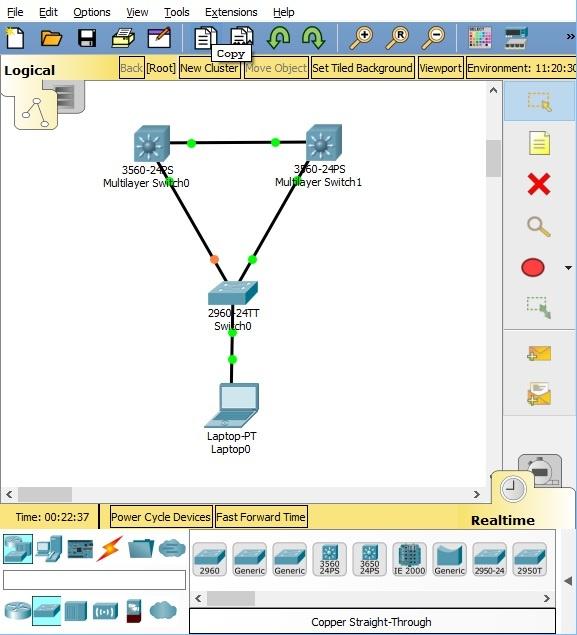Create a new file with New icon
This screenshot has height=635, width=577.
click(x=15, y=38)
